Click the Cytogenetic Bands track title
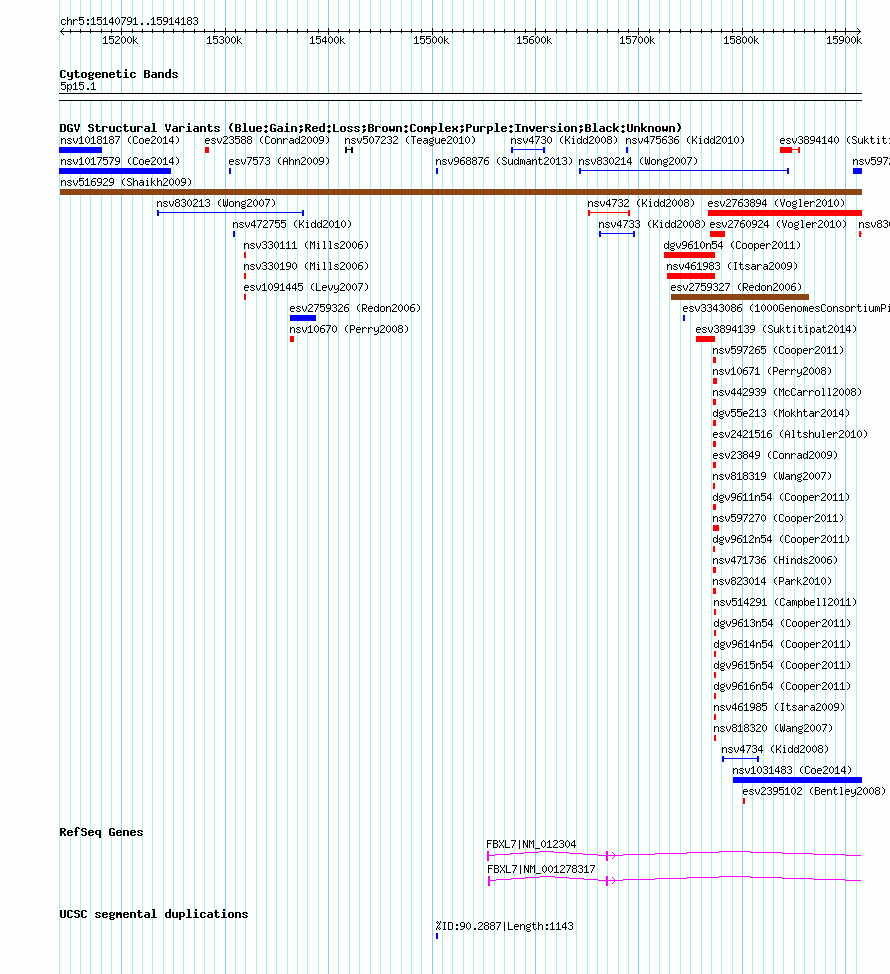The width and height of the screenshot is (890, 974). [x=119, y=75]
